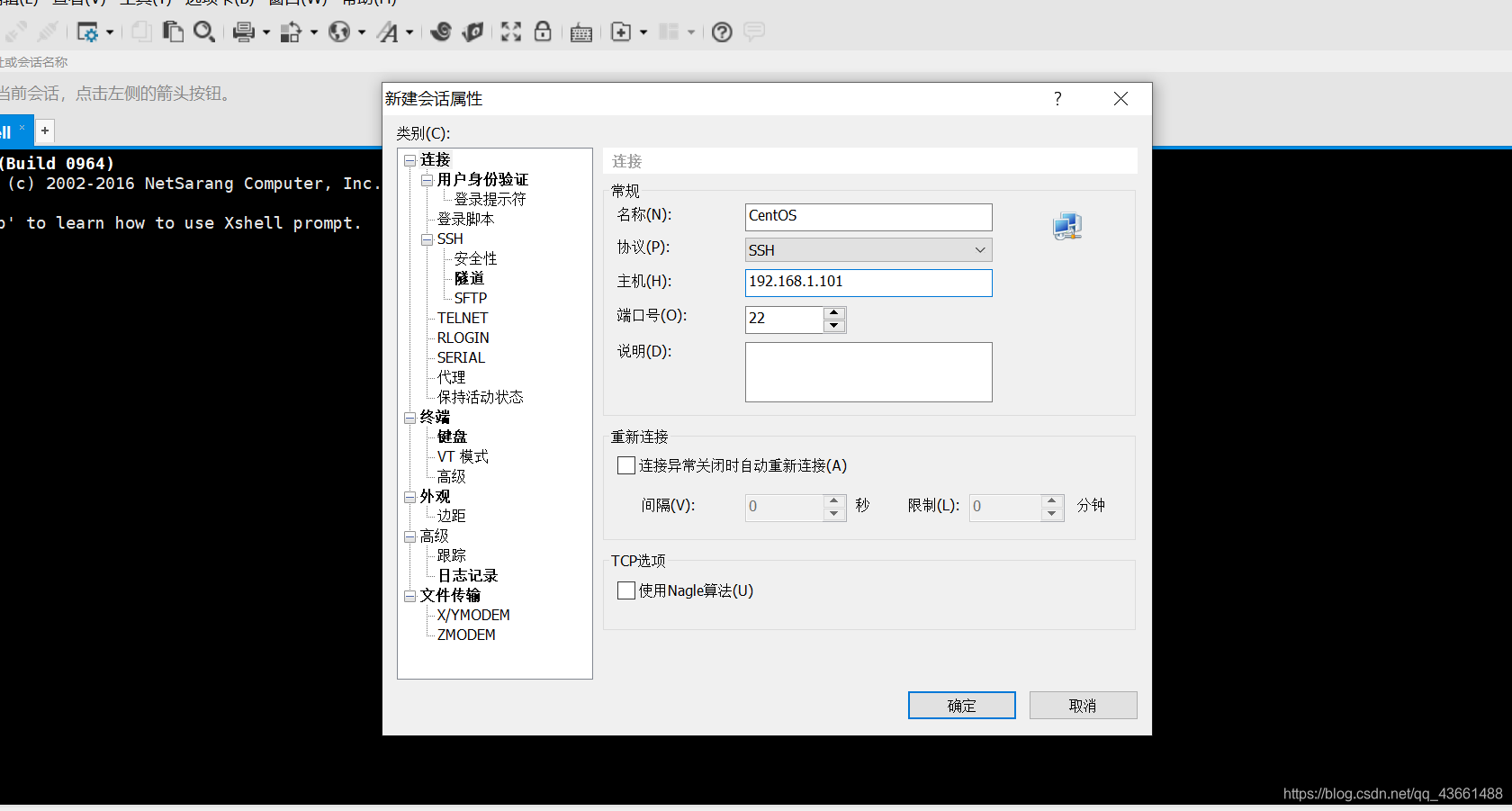Click the chat bubble toolbar icon

click(754, 32)
